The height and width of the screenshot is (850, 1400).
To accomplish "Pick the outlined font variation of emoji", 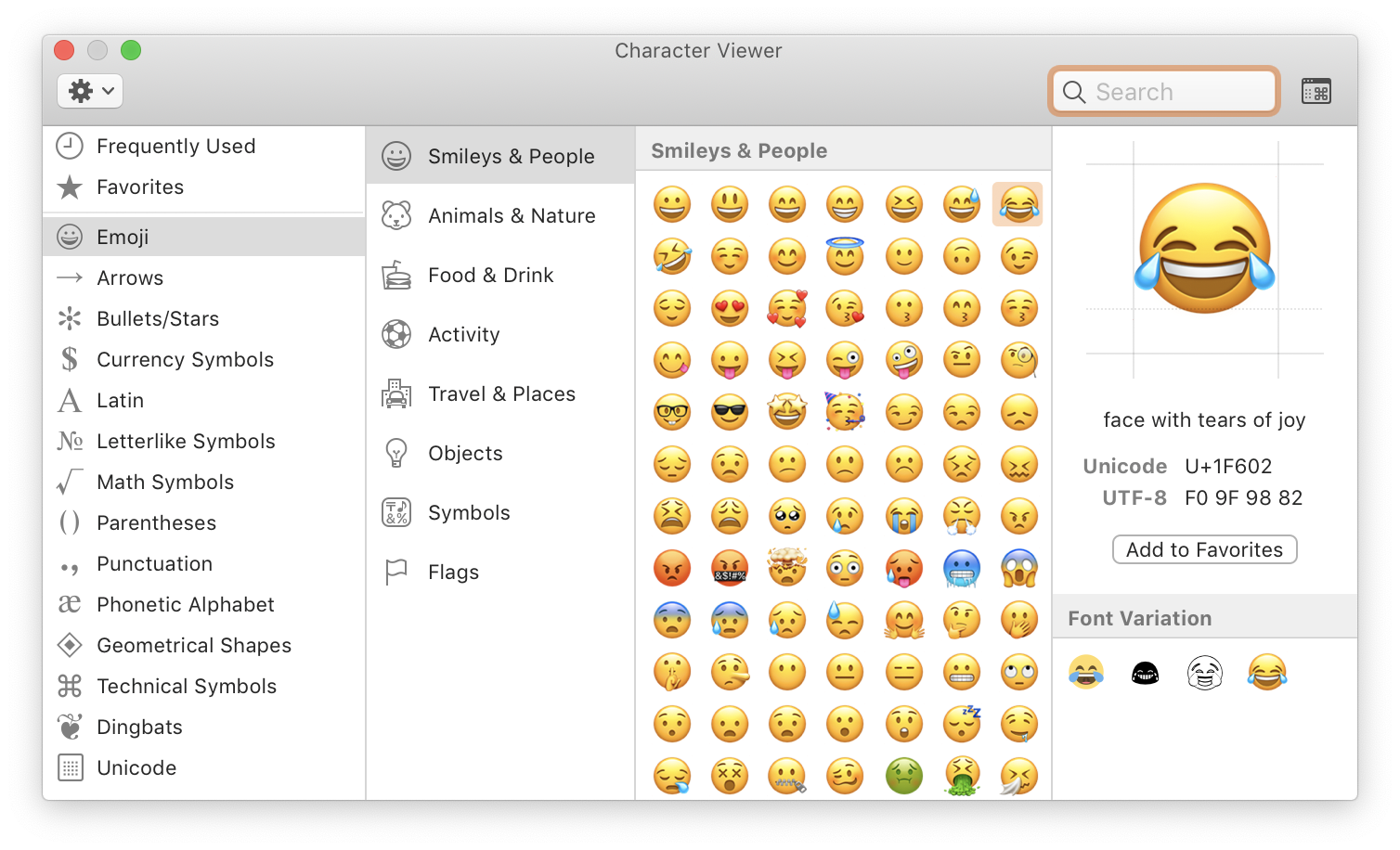I will [x=1205, y=673].
